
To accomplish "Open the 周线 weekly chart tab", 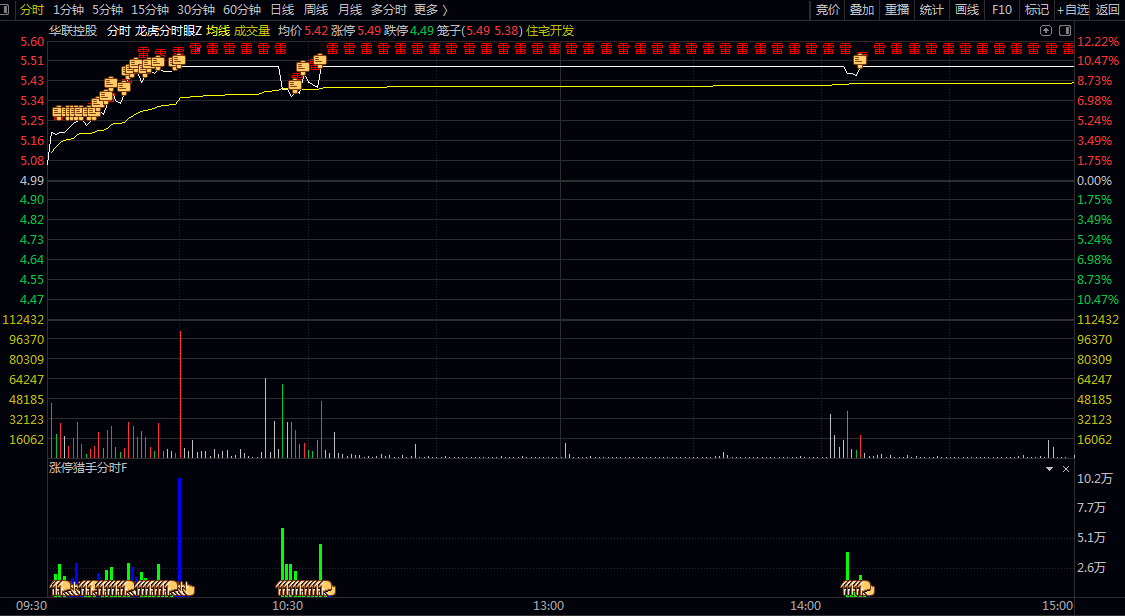I will [316, 9].
